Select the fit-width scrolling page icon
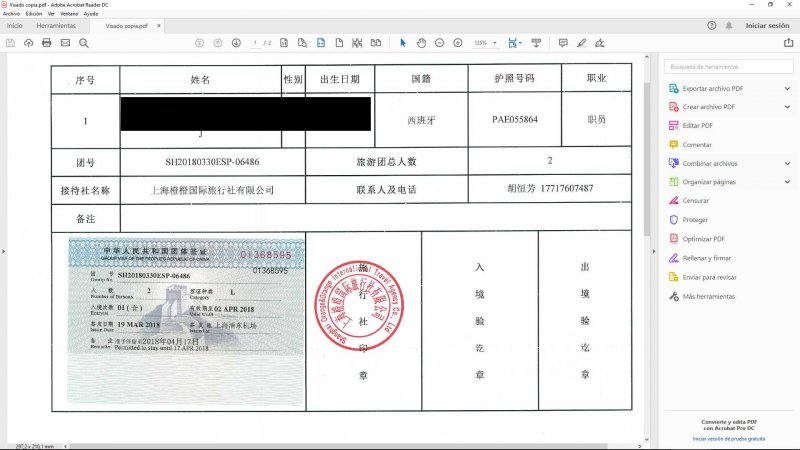This screenshot has height=450, width=800. click(x=321, y=43)
